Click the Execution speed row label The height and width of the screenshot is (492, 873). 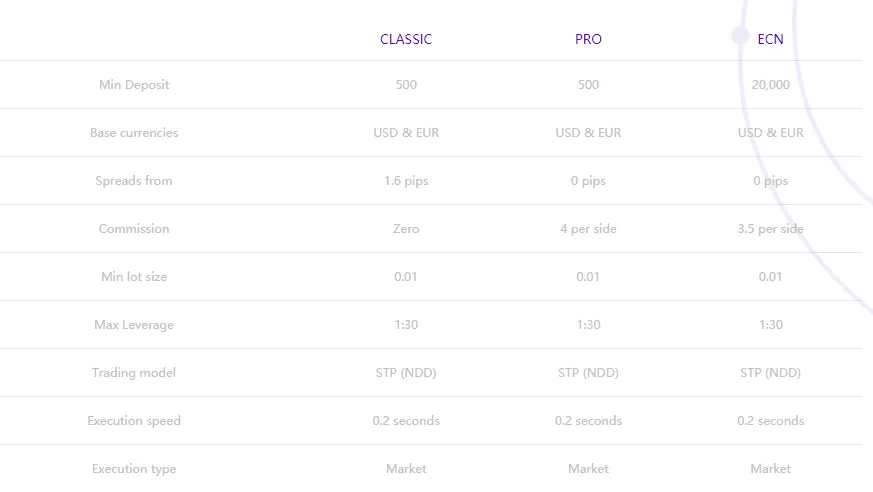(134, 421)
